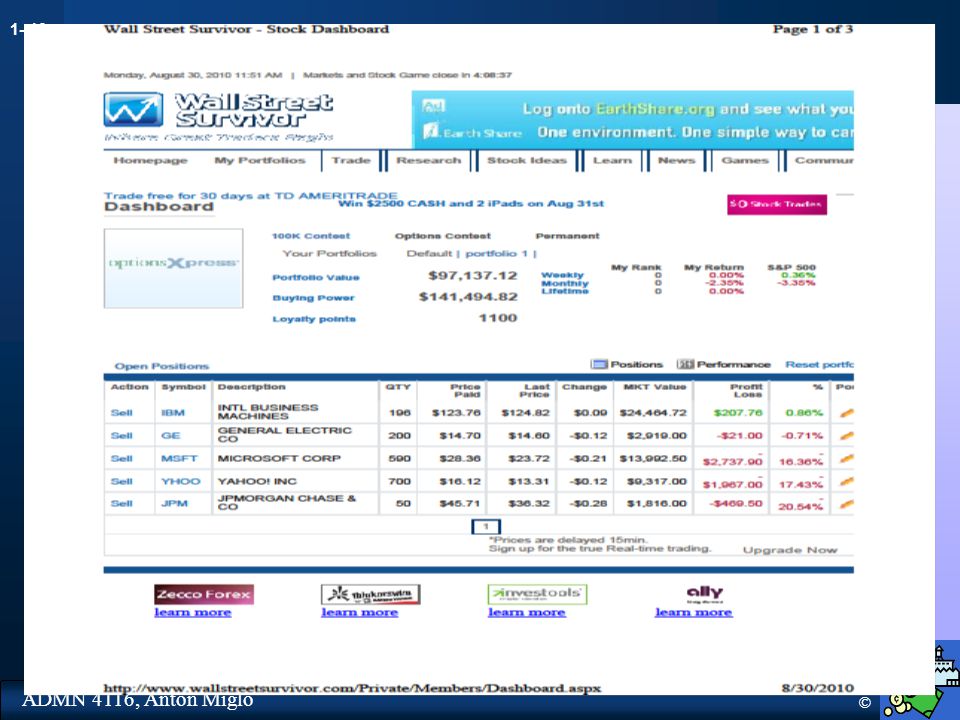This screenshot has height=720, width=960.
Task: Open the Stock Ideas menu item
Action: pyautogui.click(x=527, y=160)
